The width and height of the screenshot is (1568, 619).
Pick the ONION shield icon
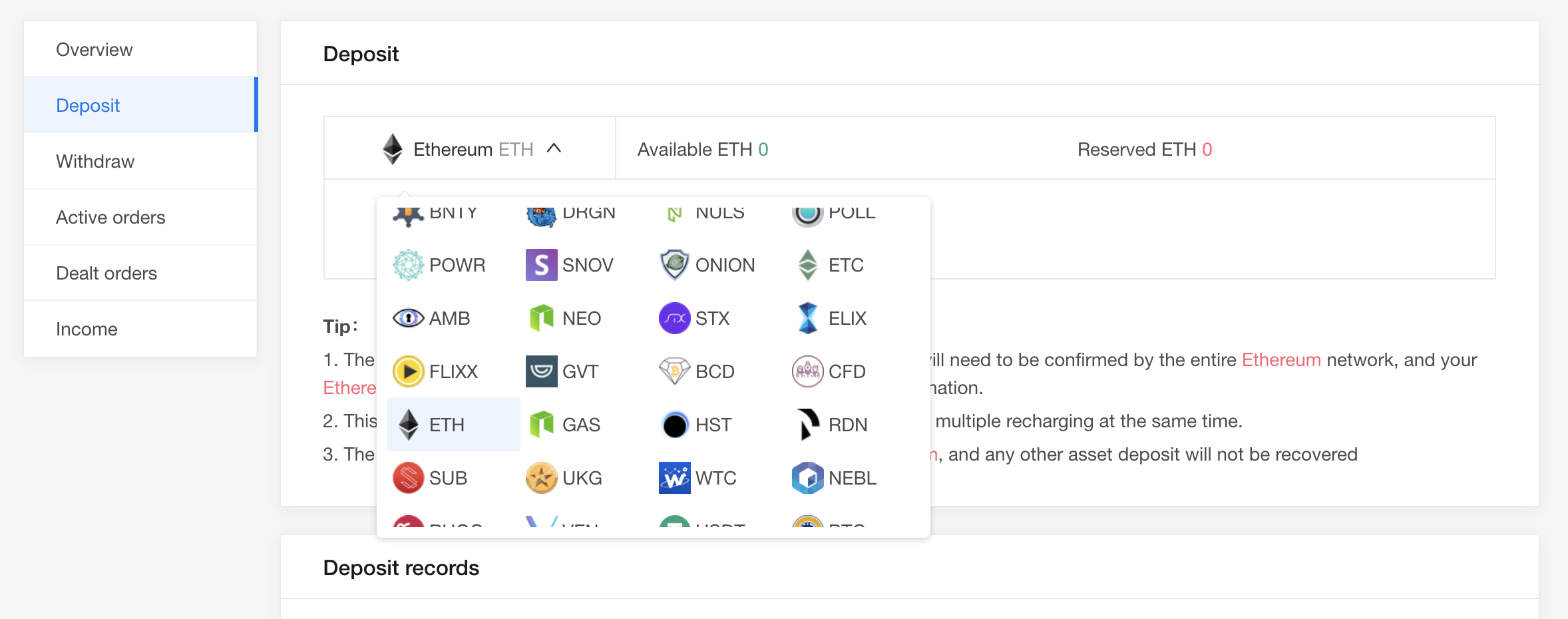click(674, 265)
